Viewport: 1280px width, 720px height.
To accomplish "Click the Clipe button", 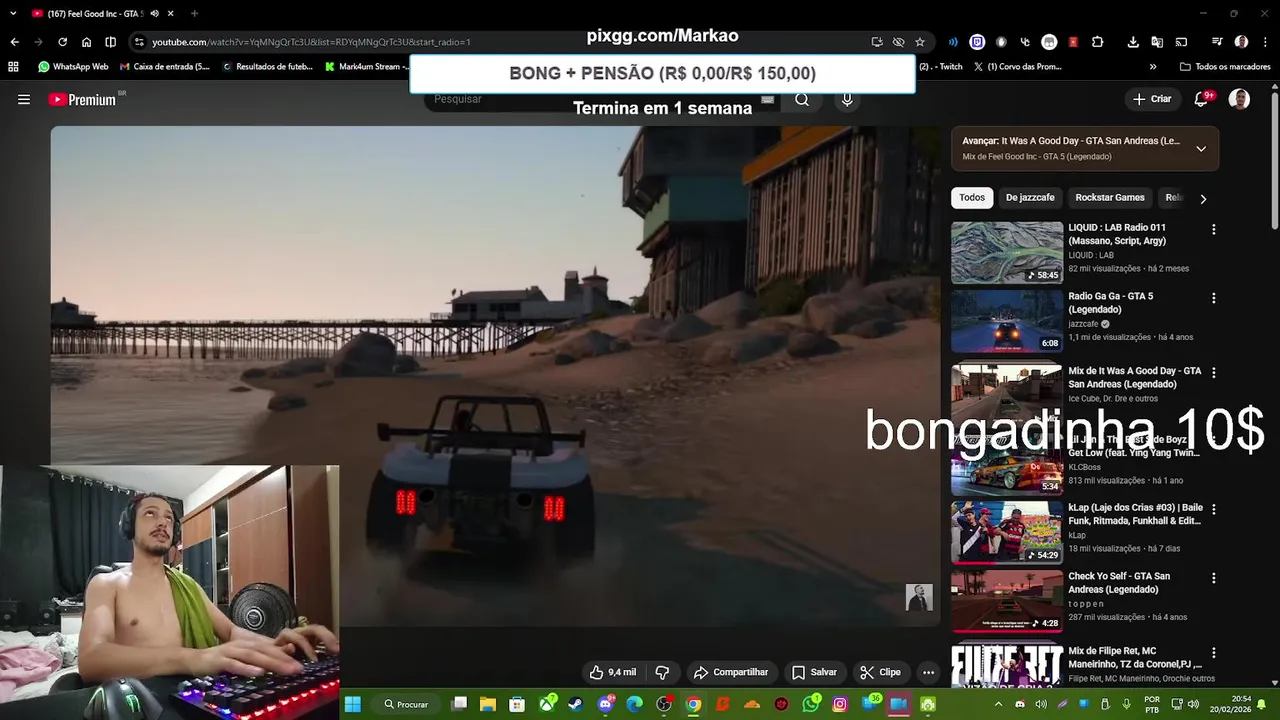I will pyautogui.click(x=880, y=672).
